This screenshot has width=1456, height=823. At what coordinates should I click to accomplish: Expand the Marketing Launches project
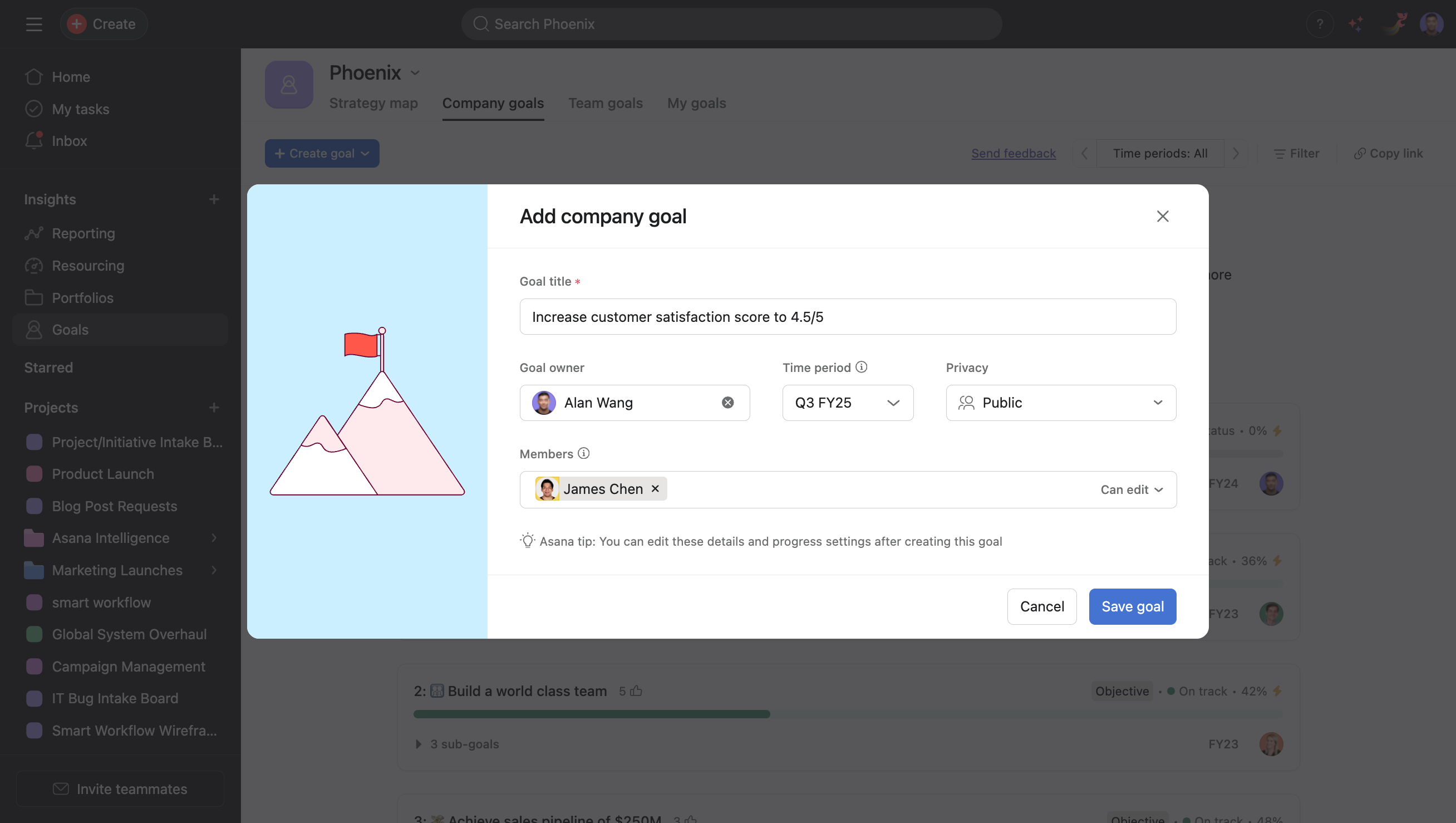pyautogui.click(x=214, y=570)
